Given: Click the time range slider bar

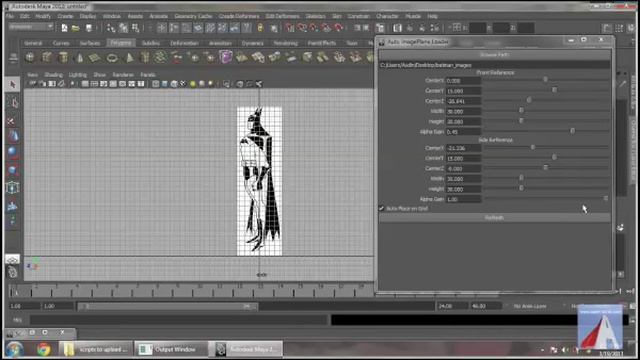Looking at the screenshot, I should pyautogui.click(x=167, y=306).
